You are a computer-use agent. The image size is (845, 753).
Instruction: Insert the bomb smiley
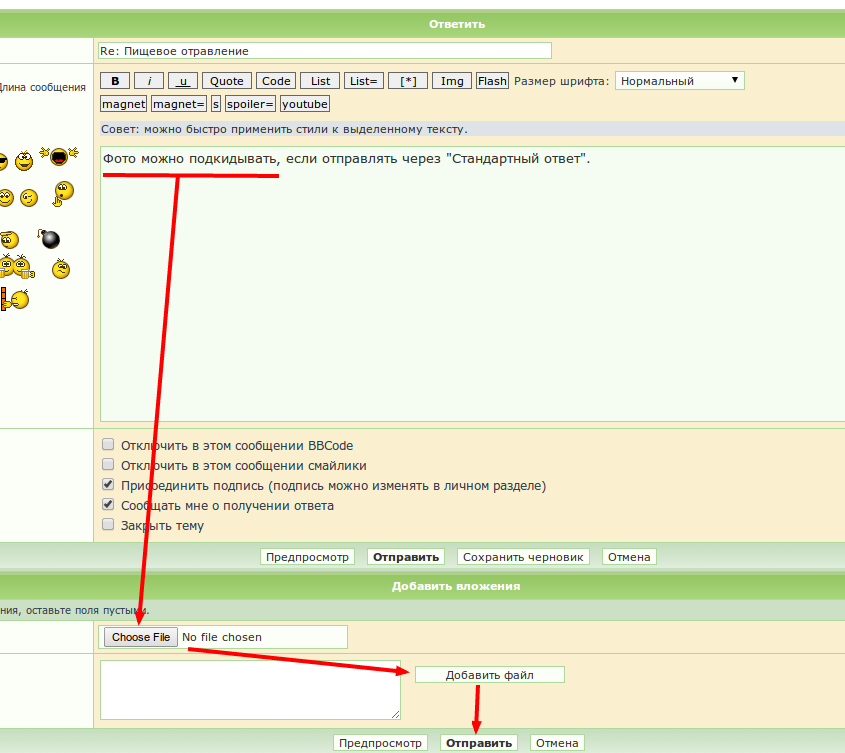tap(49, 239)
